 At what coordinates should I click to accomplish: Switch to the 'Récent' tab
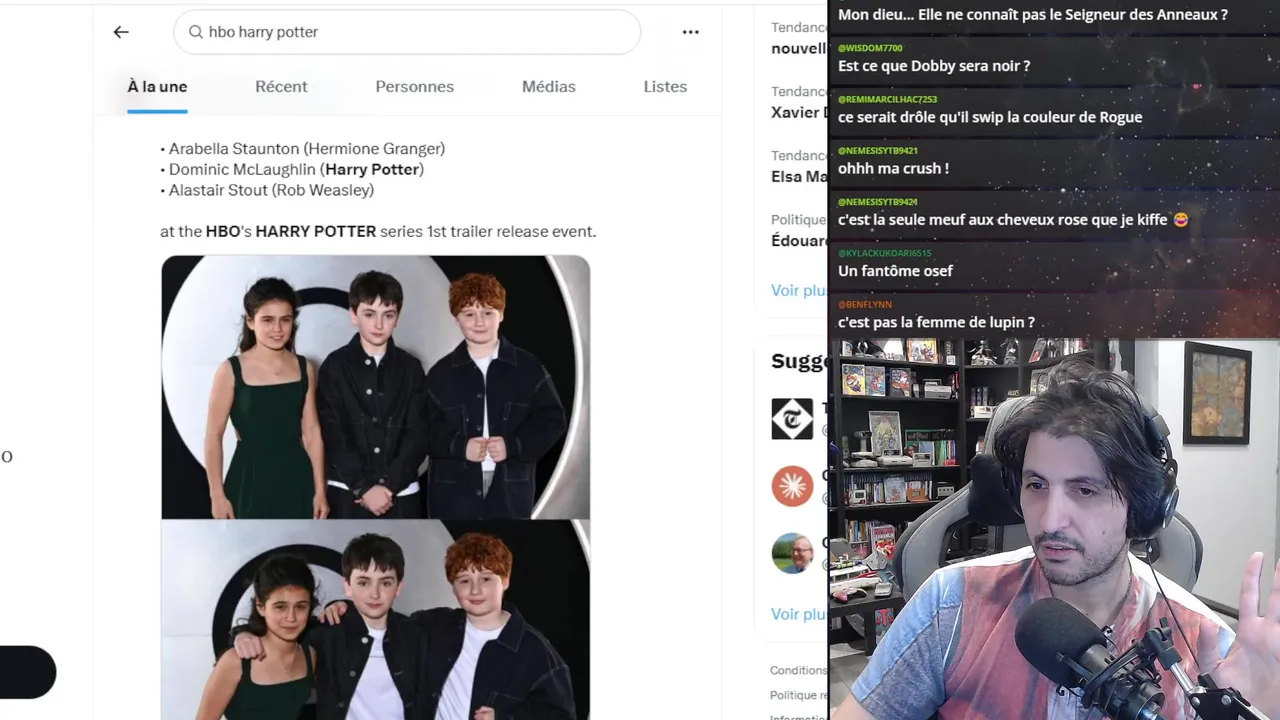click(281, 87)
